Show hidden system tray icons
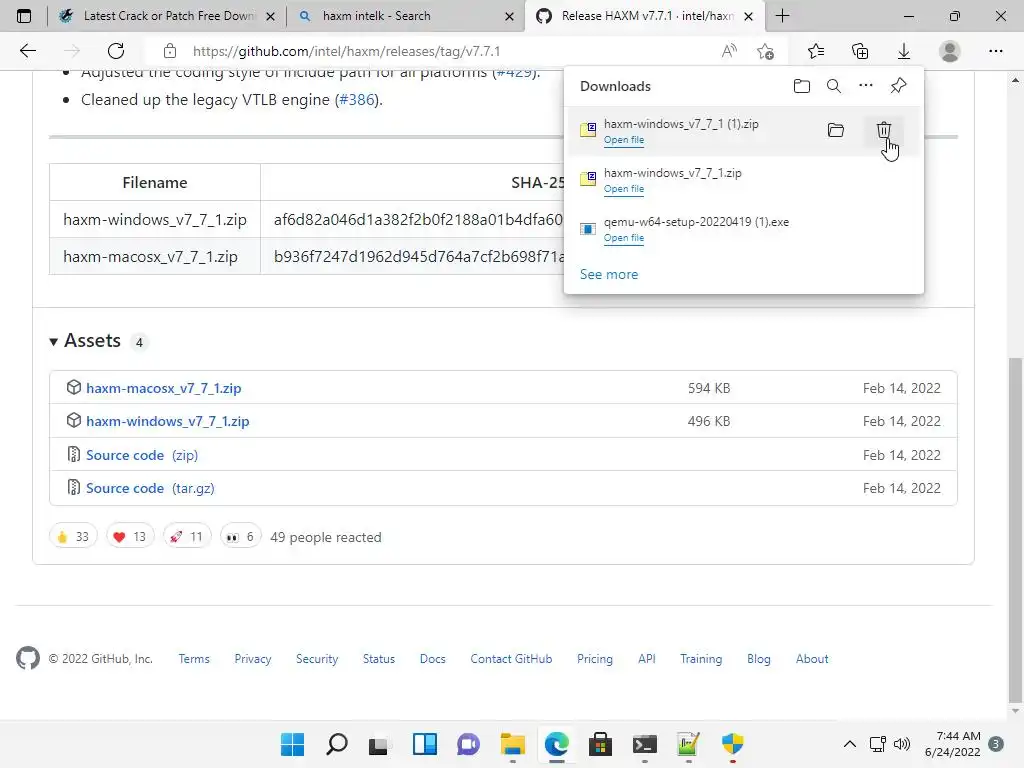The image size is (1024, 768). tap(849, 744)
